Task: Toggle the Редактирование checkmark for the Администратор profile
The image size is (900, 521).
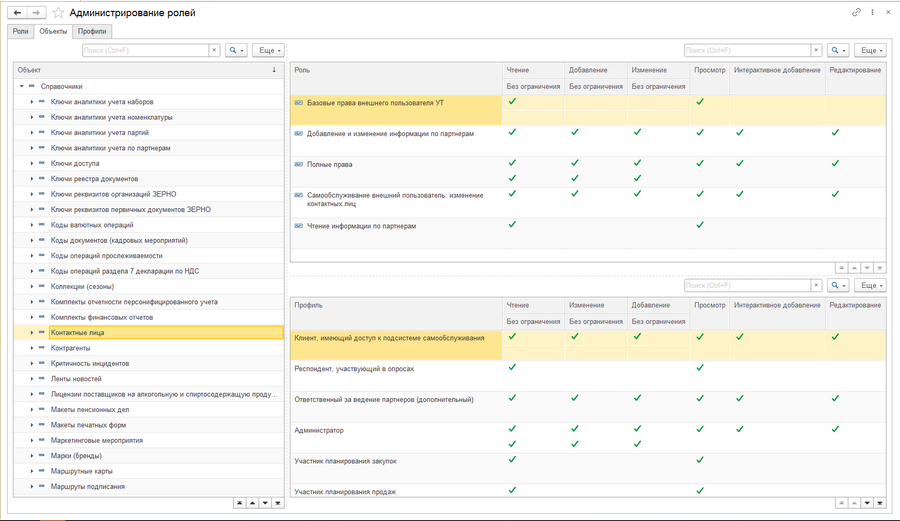Action: click(835, 429)
